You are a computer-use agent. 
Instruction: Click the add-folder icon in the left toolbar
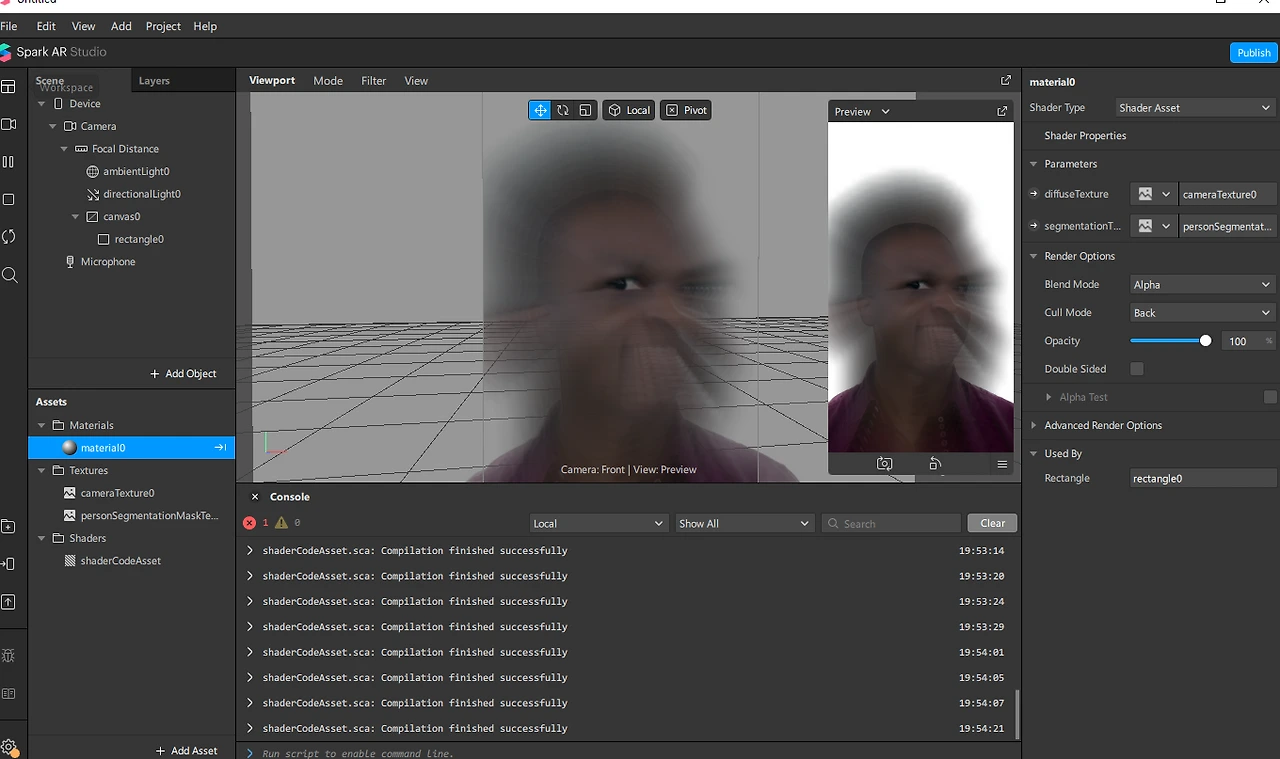9,527
